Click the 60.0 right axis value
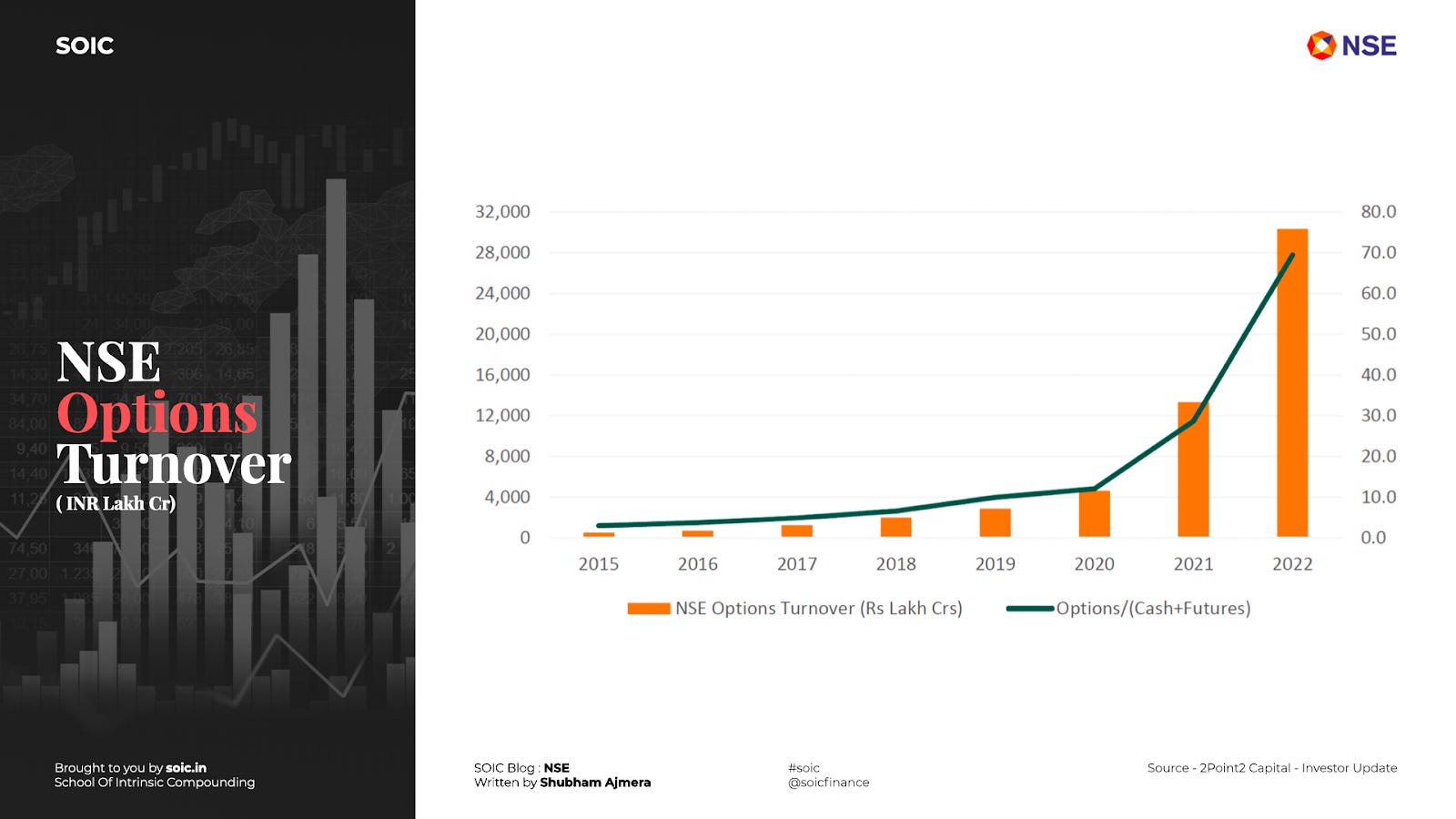The image size is (1456, 819). 1378,293
